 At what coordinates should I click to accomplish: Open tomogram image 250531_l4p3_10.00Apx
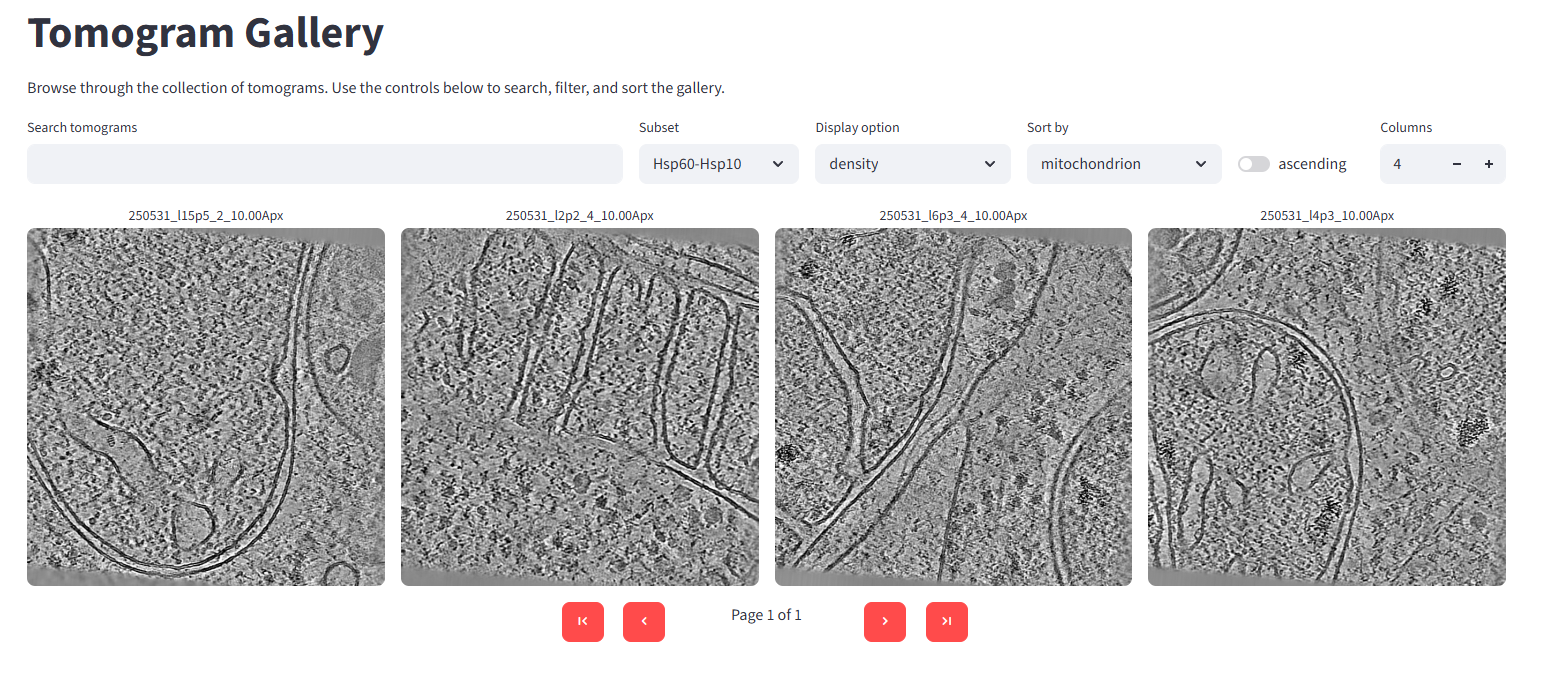[x=1327, y=407]
